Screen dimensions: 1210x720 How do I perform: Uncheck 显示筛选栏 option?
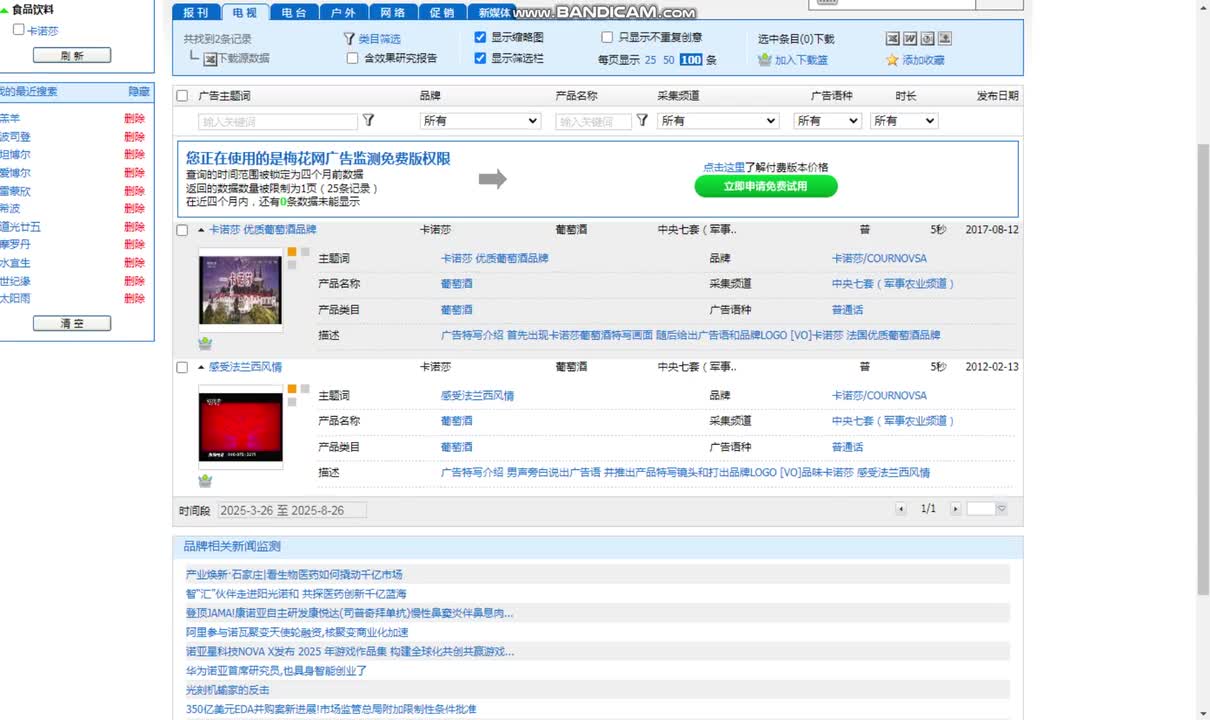click(480, 58)
